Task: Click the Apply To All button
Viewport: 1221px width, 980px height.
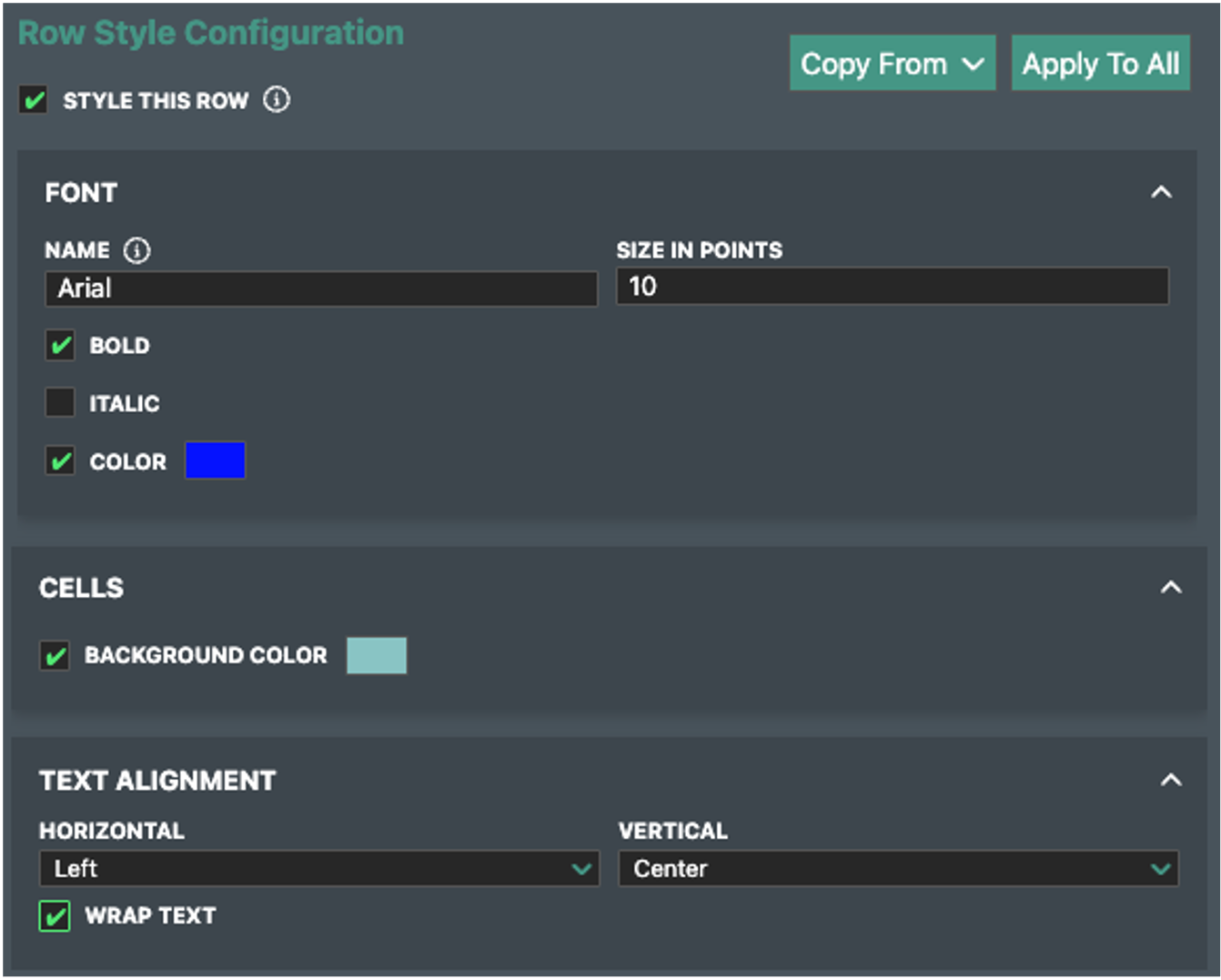Action: (1101, 63)
